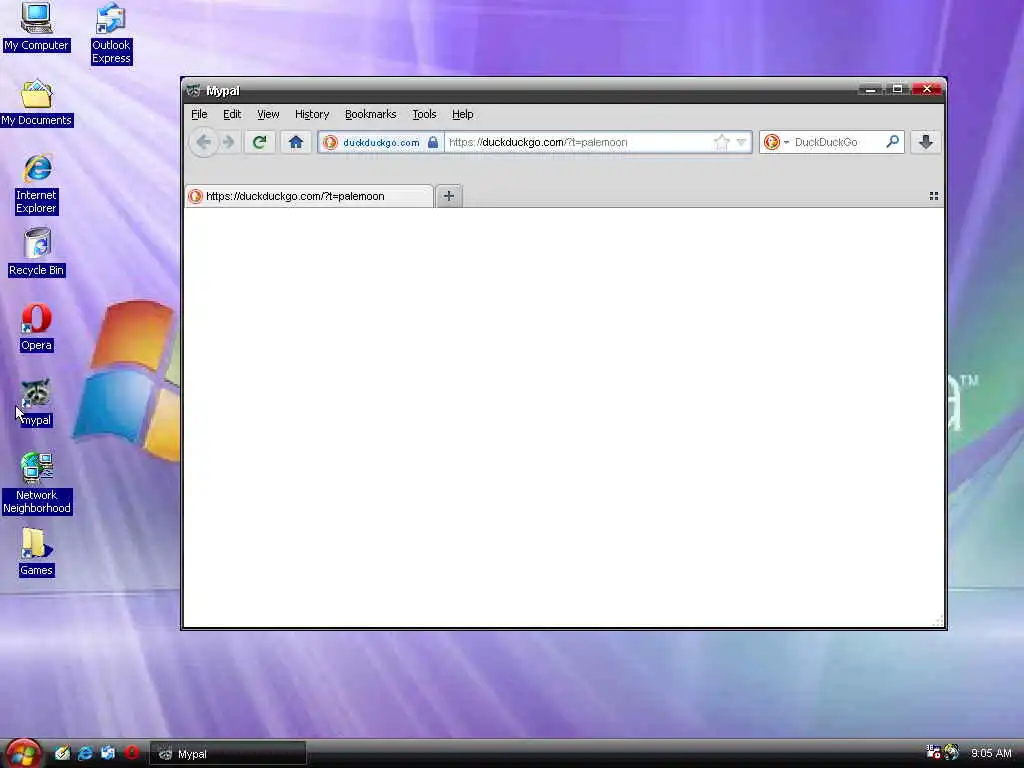Screen dimensions: 1024x768
Task: Bookmark this page with the star icon
Action: (x=721, y=142)
